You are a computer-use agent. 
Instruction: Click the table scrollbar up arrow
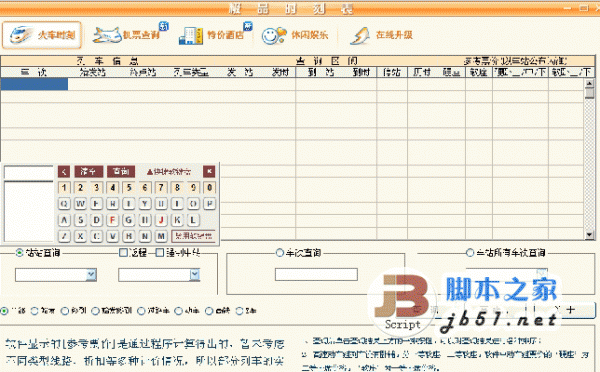pos(589,83)
